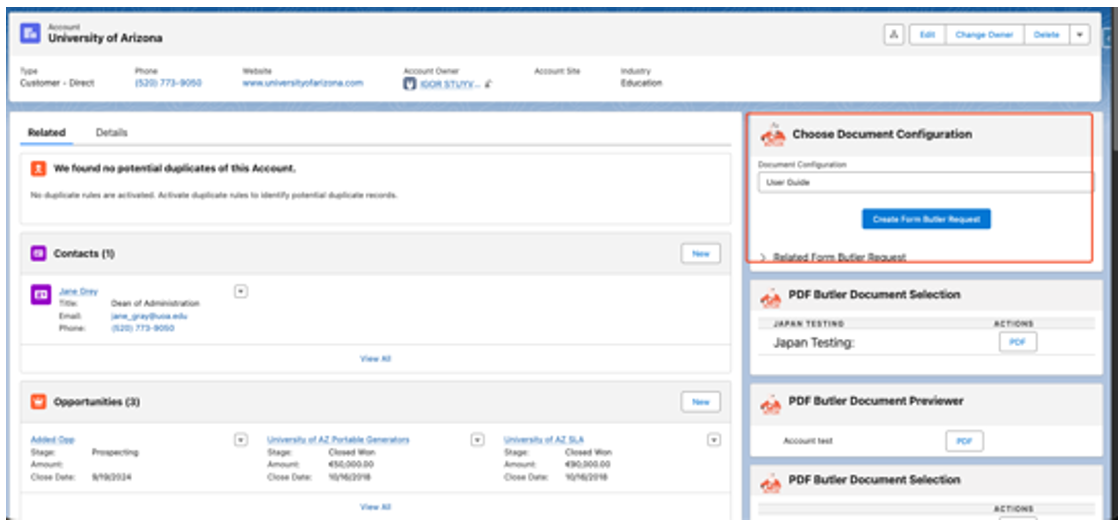
Task: Click the duplicate warning icon
Action: click(38, 168)
